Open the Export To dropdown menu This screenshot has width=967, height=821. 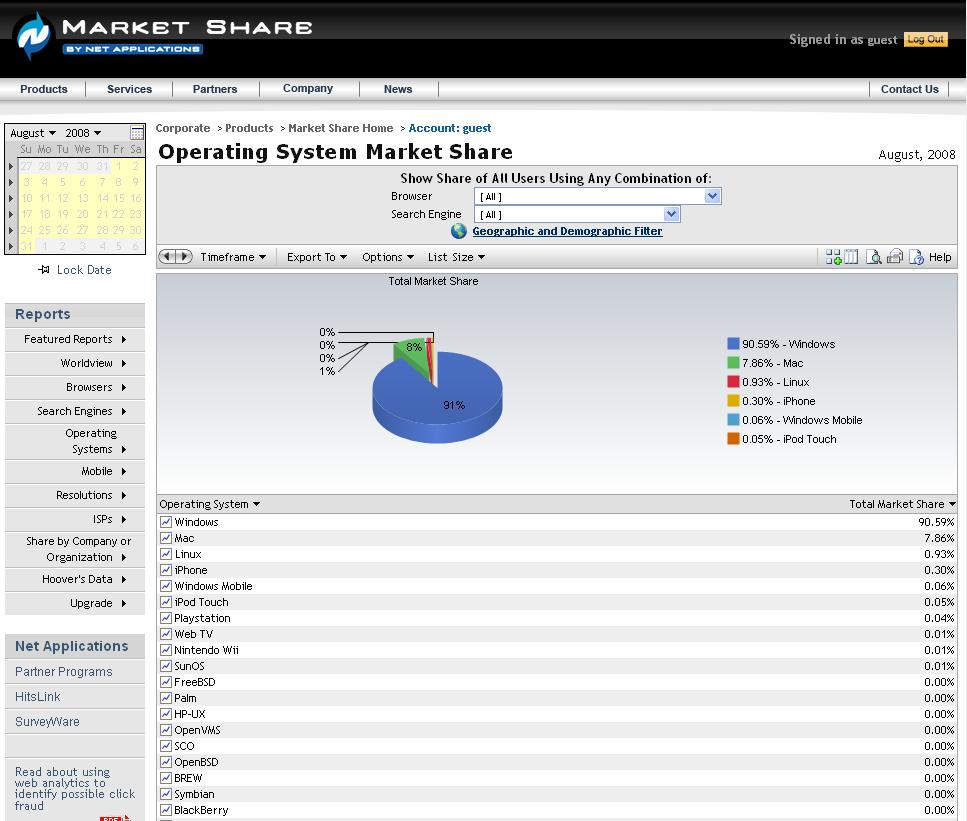coord(317,257)
